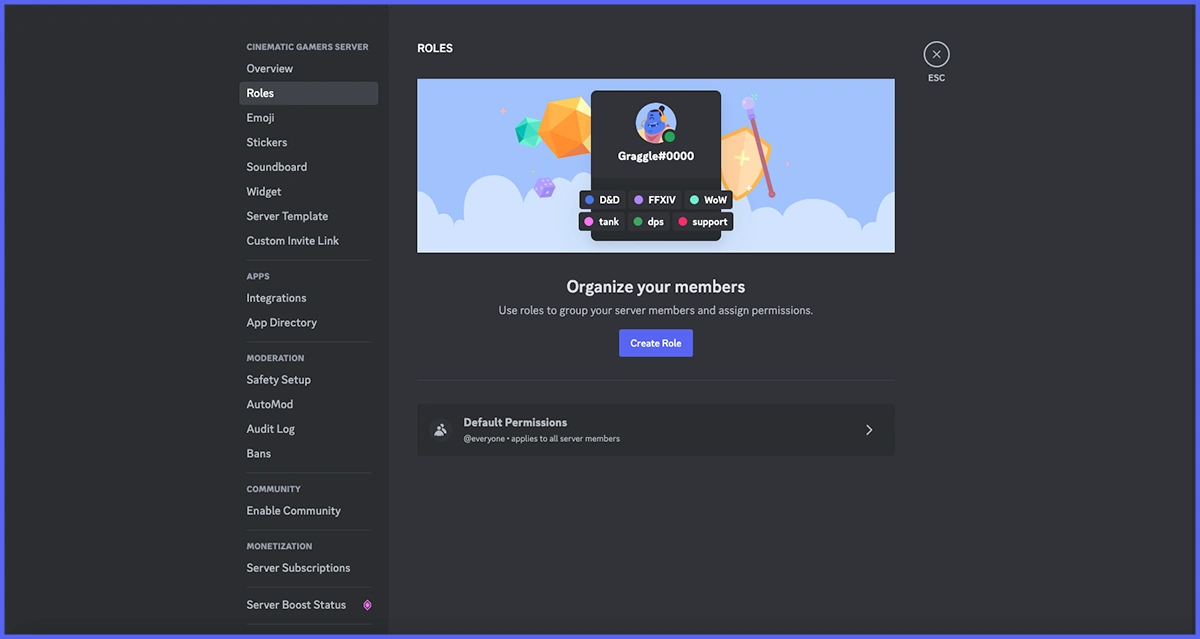The width and height of the screenshot is (1200, 639).
Task: Open the Overview settings page
Action: [x=270, y=69]
